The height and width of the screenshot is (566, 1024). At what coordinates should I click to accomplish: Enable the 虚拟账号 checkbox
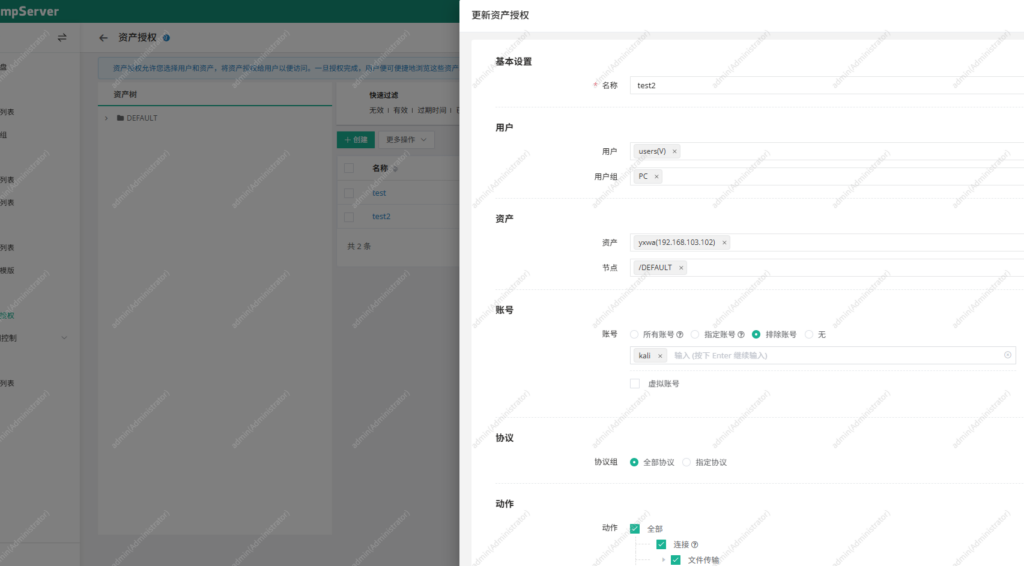[x=635, y=383]
